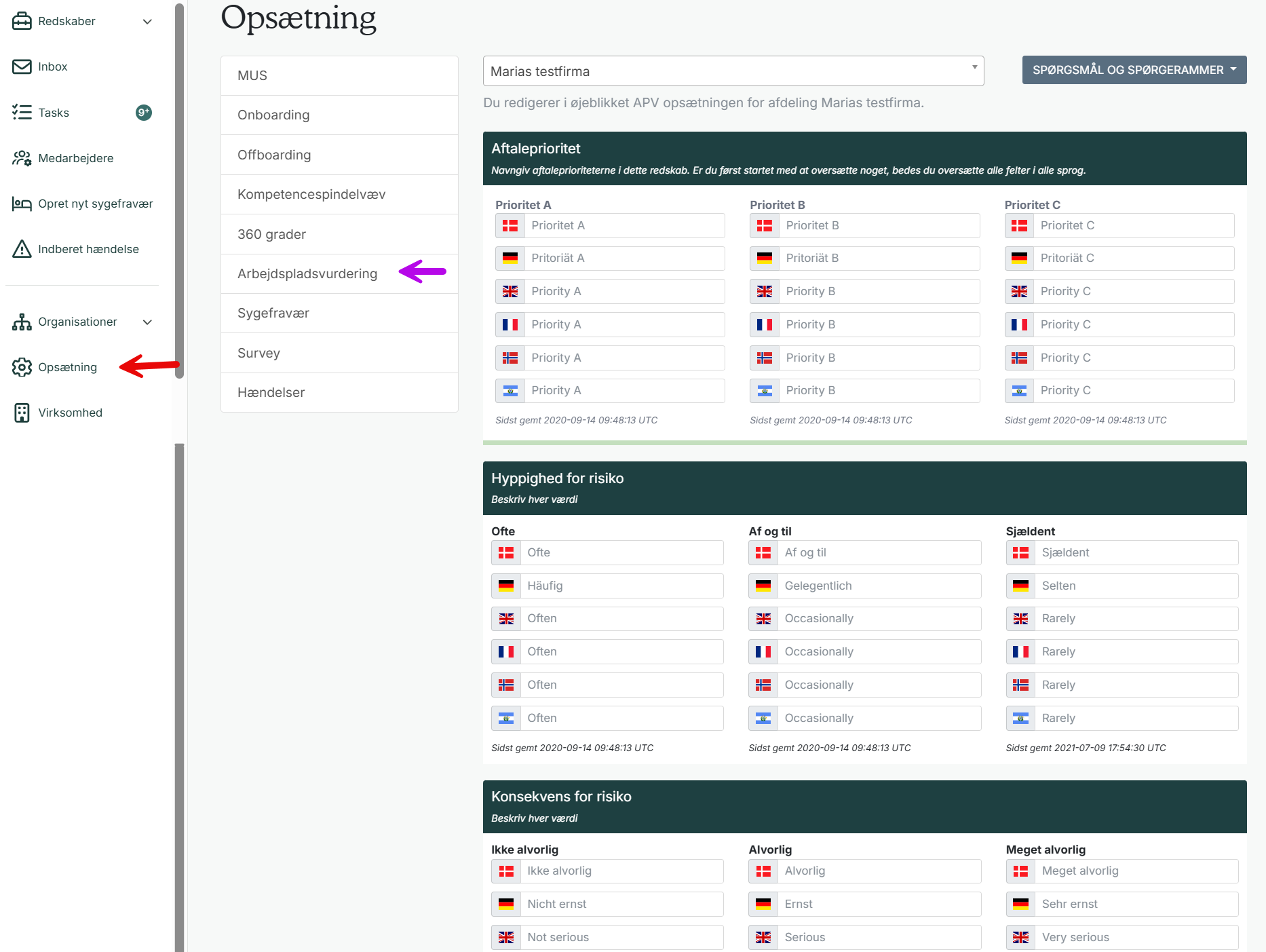Click the sick-leave bed icon
1266x952 pixels.
(x=22, y=204)
